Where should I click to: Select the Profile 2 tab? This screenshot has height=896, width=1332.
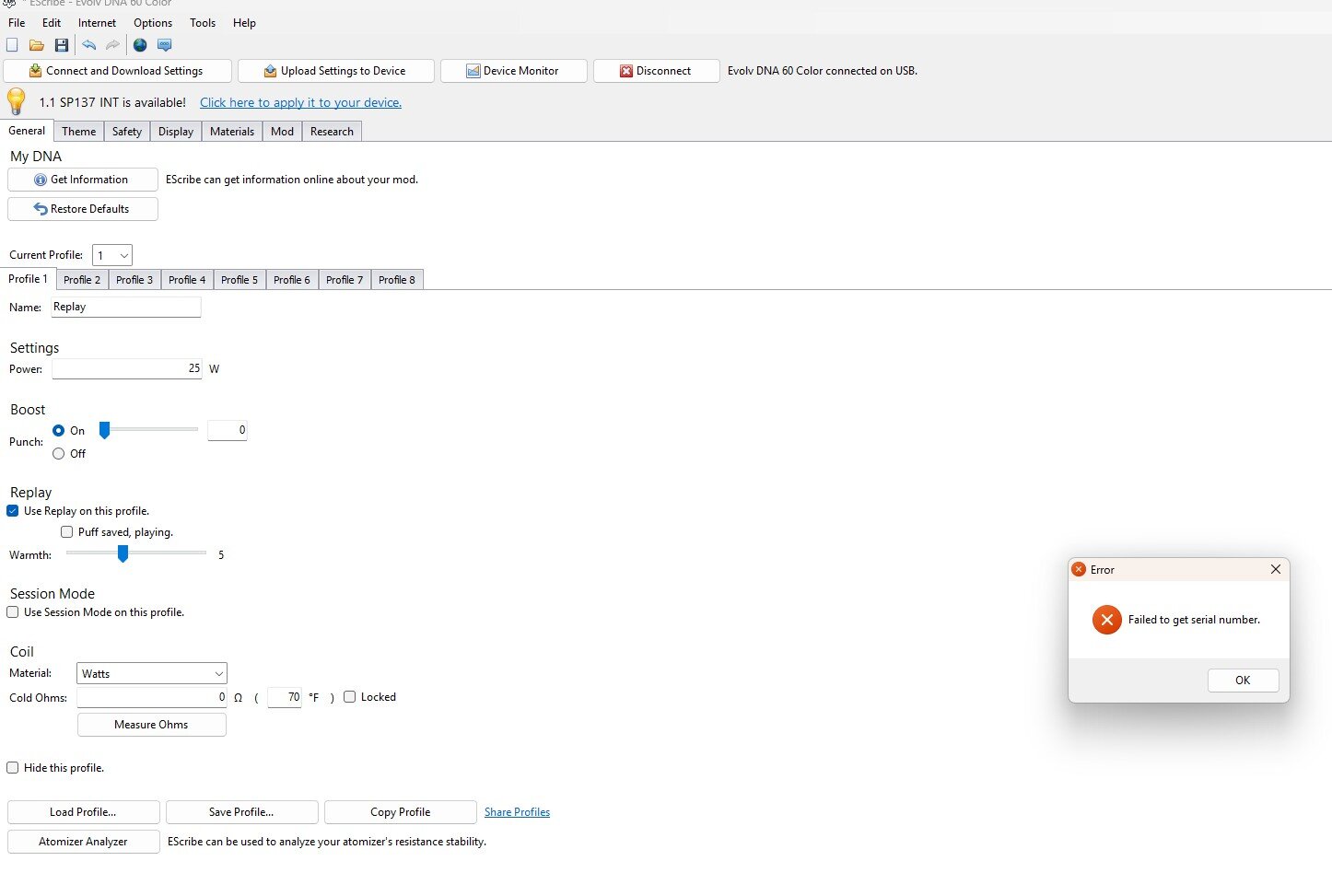click(82, 280)
